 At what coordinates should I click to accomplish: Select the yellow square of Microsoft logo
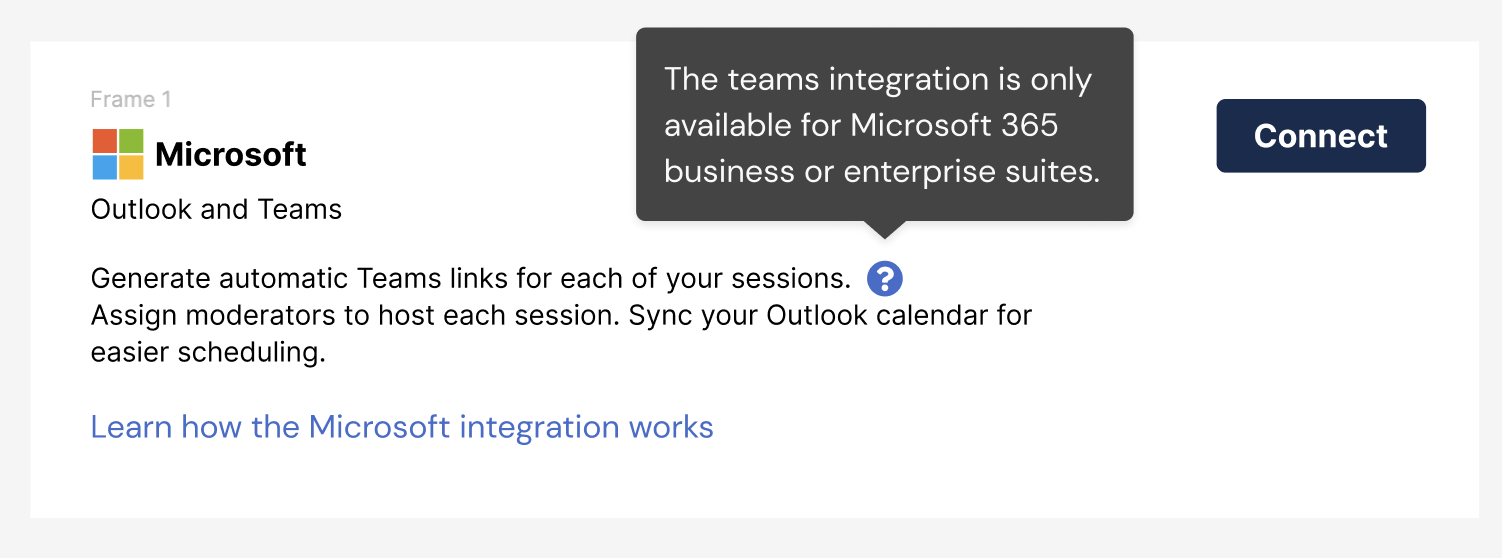point(131,167)
